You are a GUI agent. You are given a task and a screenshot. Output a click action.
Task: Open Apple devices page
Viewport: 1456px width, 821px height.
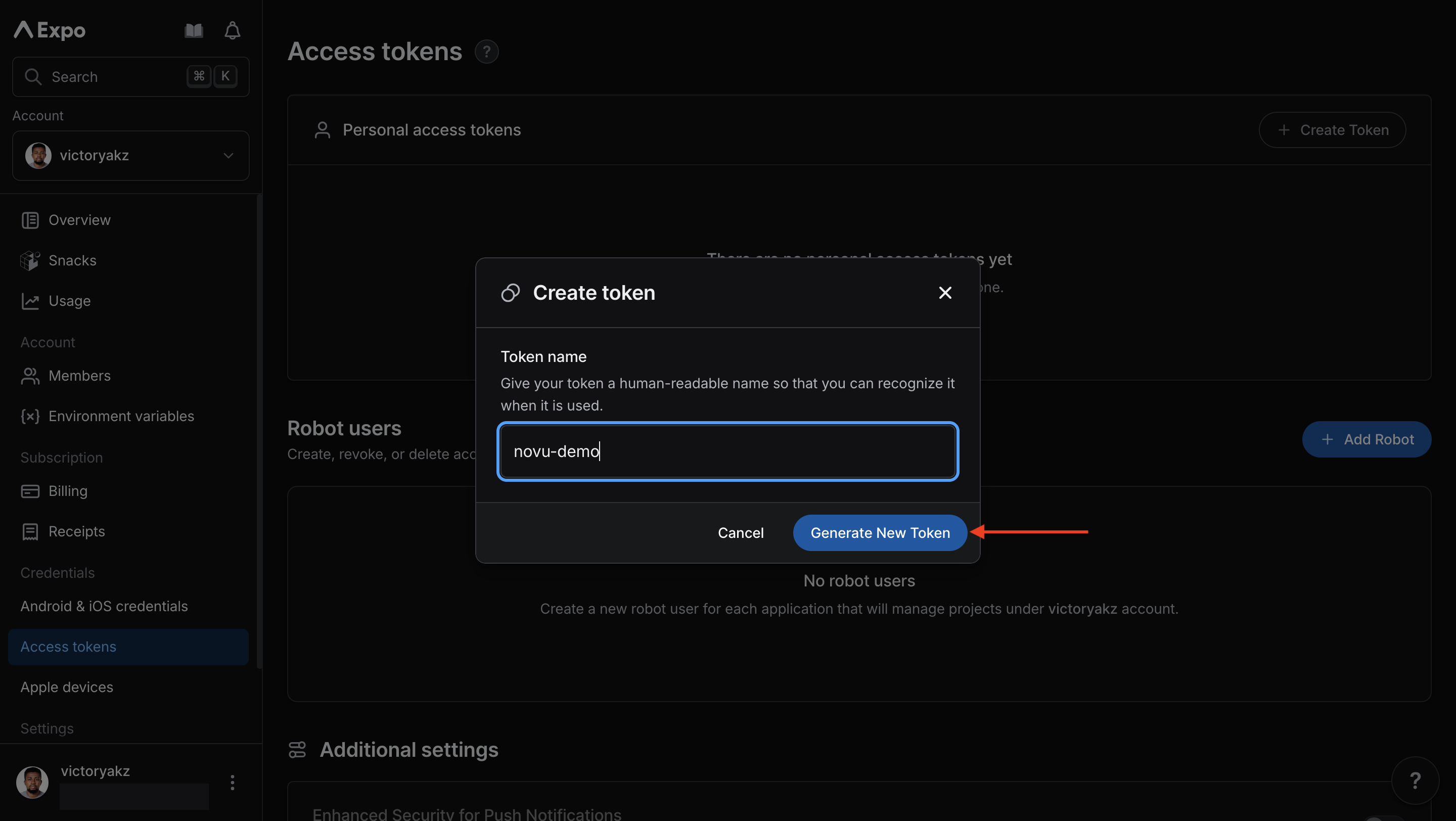(x=66, y=687)
